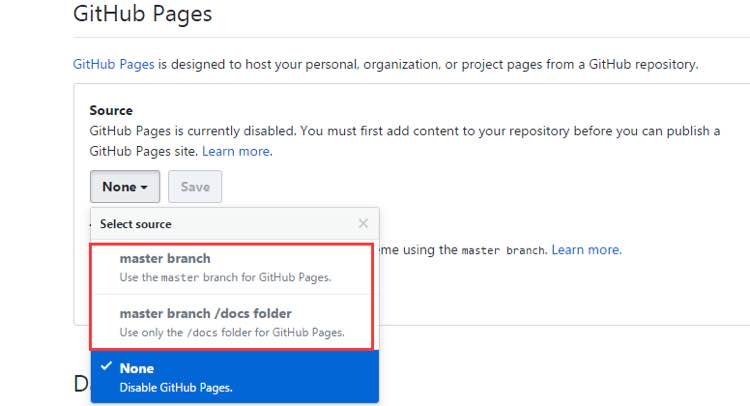Viewport: 750px width, 406px height.
Task: Open Learn more link after master branch text
Action: [x=586, y=250]
